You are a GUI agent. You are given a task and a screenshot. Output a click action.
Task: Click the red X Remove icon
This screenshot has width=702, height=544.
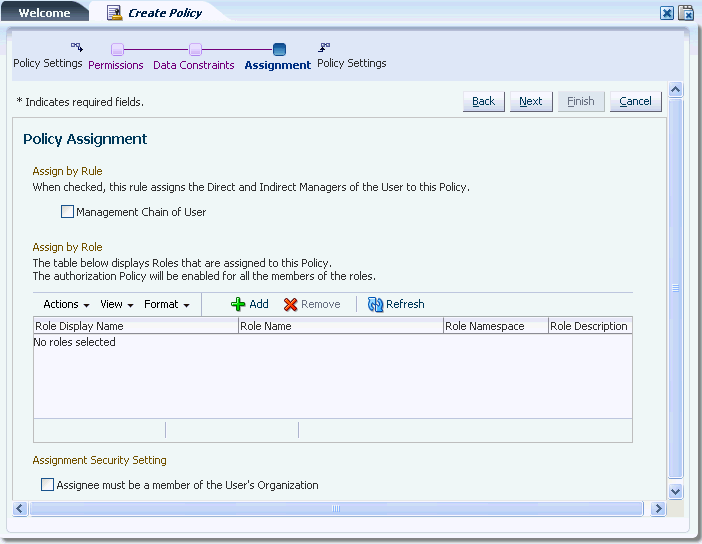point(291,304)
